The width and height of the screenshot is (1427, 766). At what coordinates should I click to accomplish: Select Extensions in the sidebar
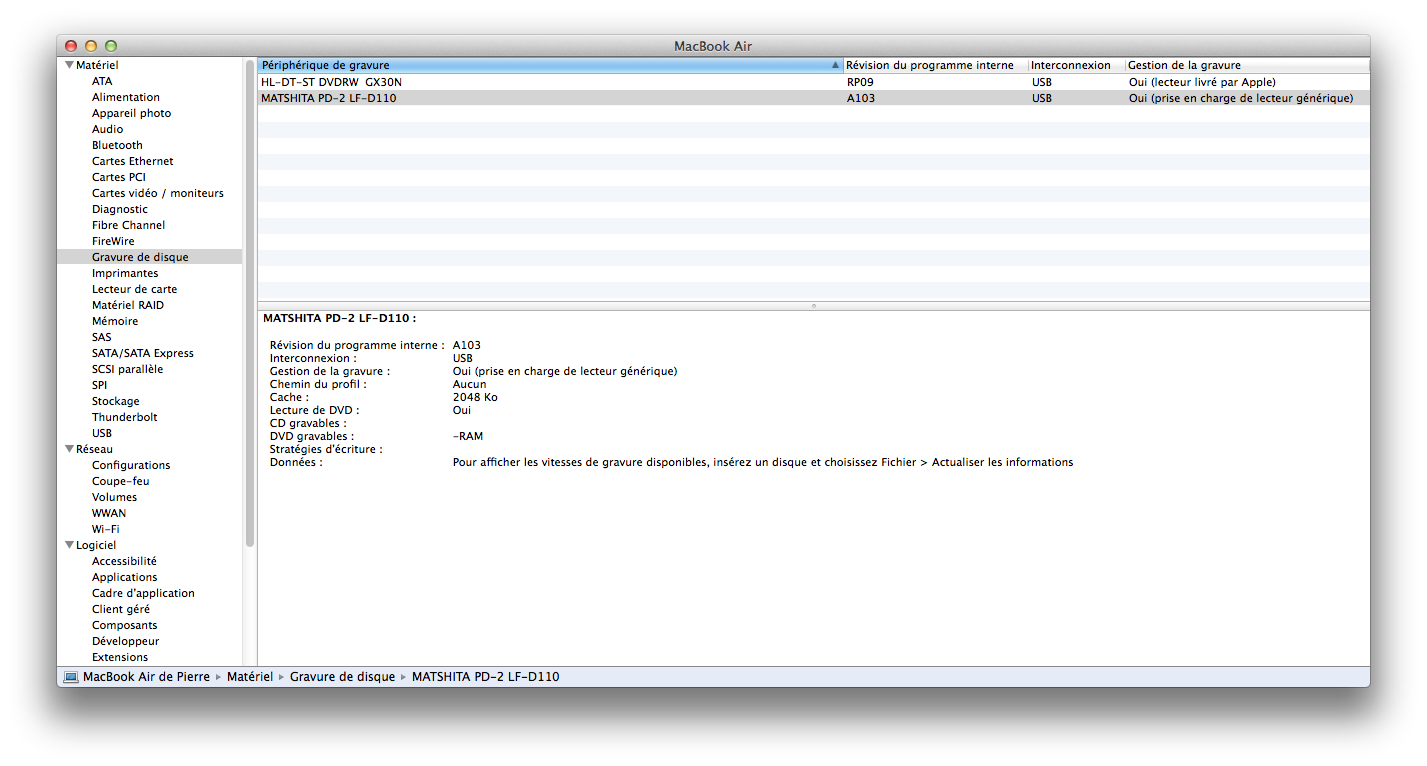pyautogui.click(x=120, y=657)
